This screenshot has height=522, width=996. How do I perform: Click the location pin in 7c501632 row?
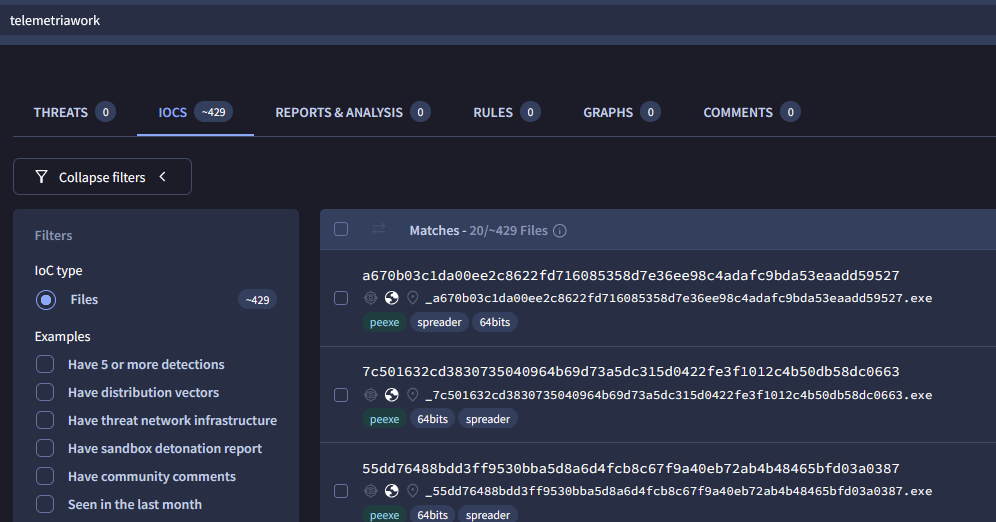pos(413,394)
